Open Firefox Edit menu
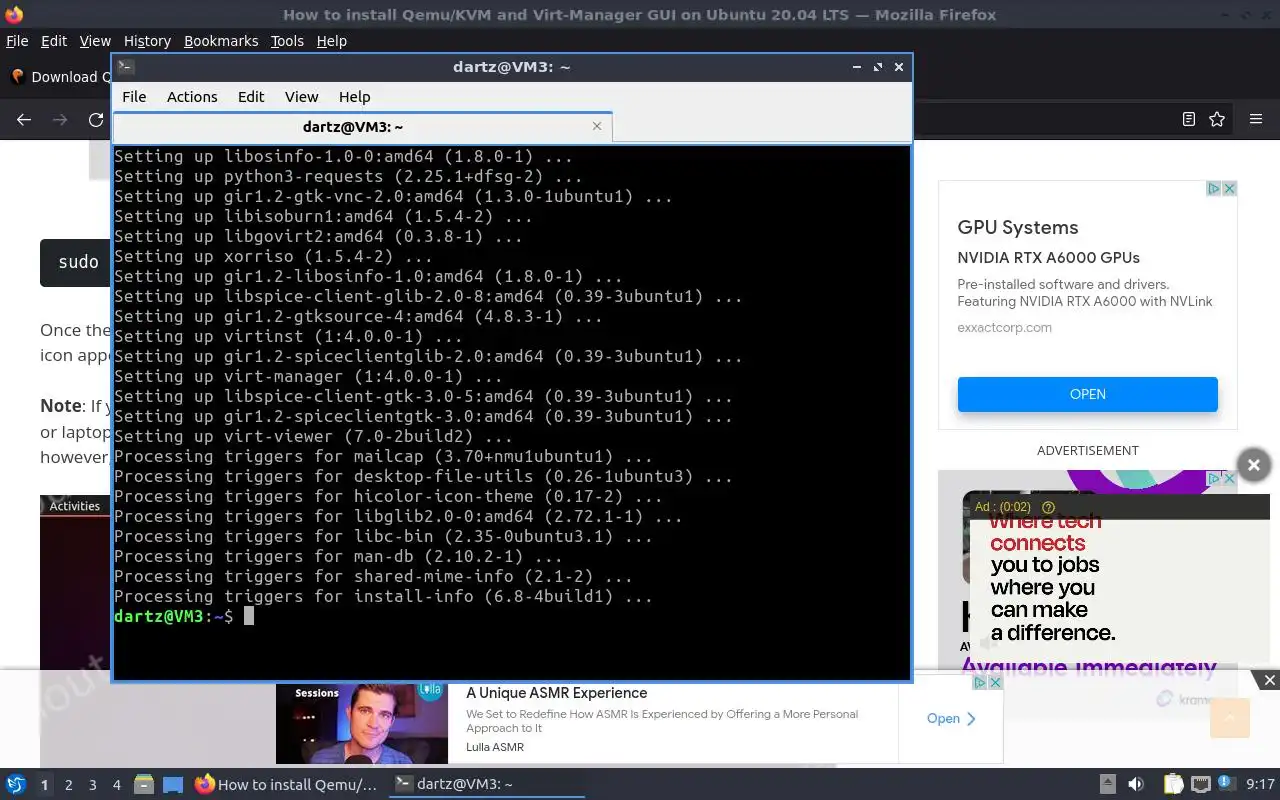Screen dimensions: 1280x800 (54, 41)
